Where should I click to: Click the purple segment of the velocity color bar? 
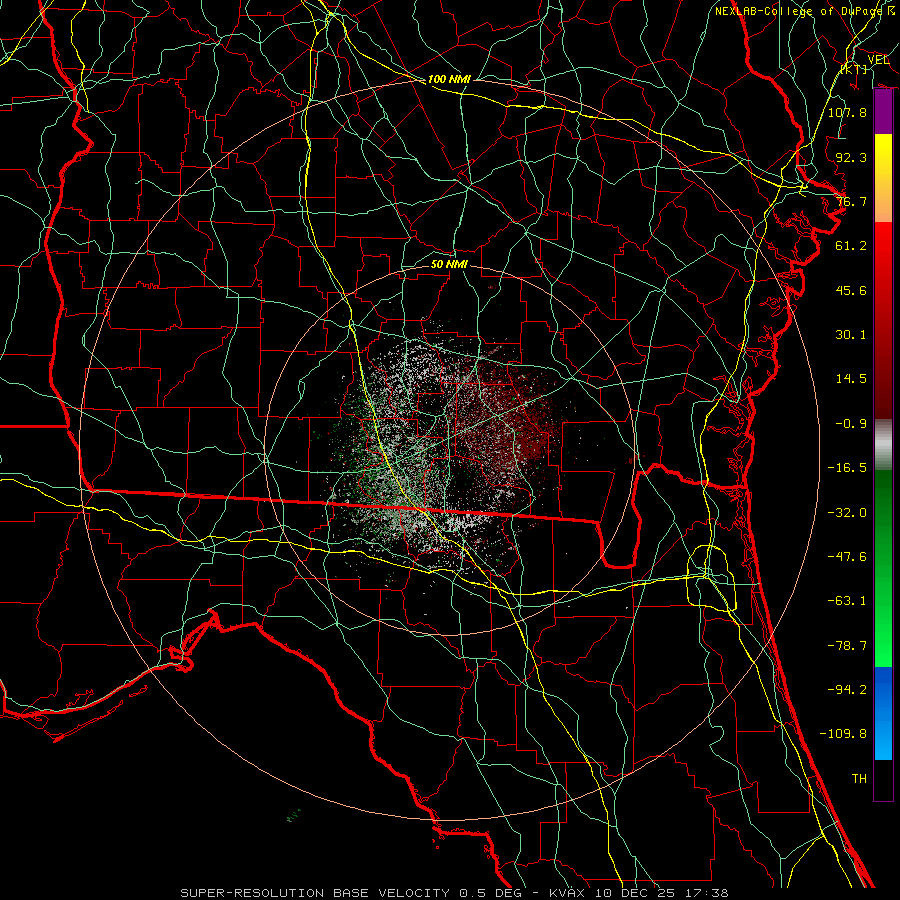883,112
